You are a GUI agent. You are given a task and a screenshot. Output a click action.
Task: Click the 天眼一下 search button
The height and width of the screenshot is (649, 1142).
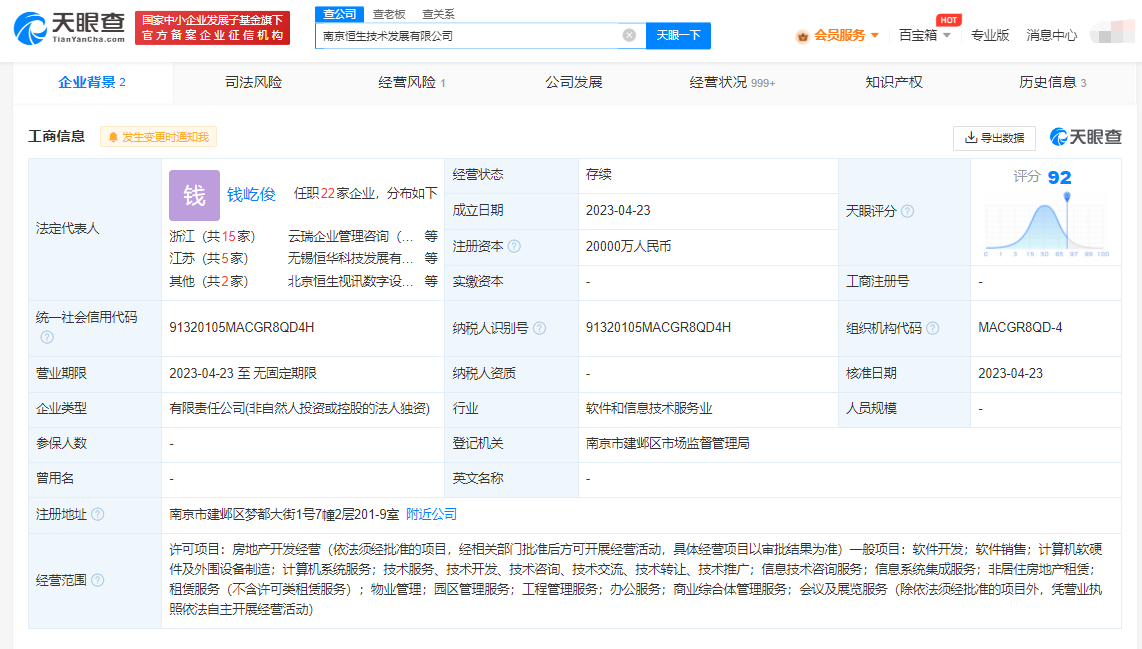click(678, 35)
